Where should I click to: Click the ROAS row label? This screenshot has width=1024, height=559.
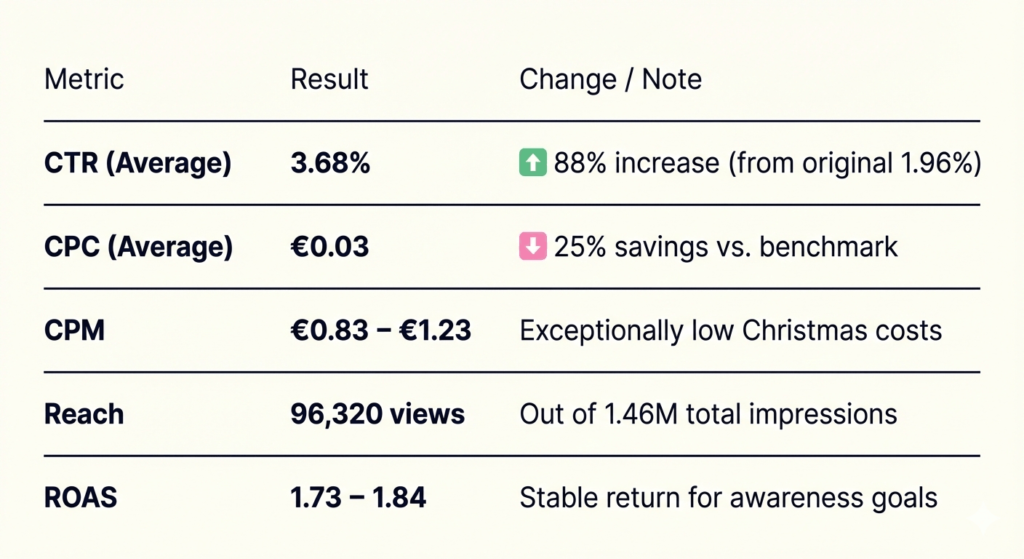click(x=81, y=497)
